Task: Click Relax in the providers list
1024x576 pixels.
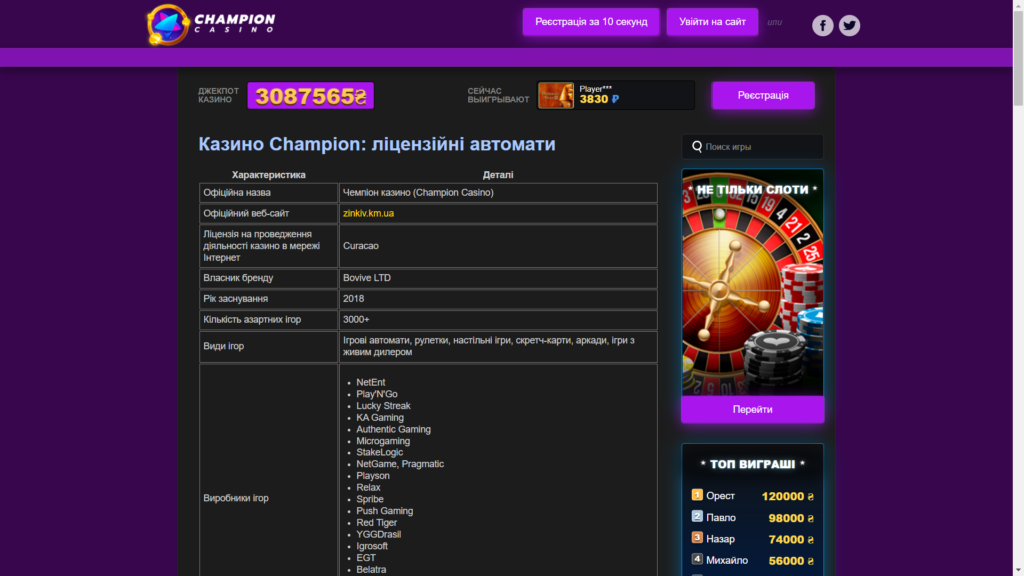Action: (x=368, y=488)
